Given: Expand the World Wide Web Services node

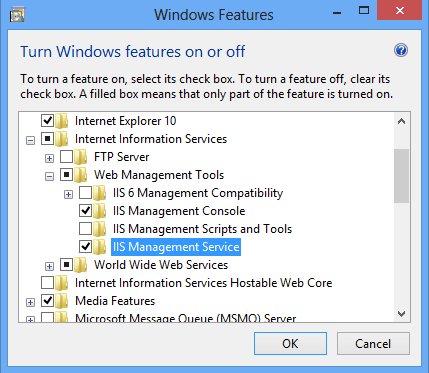Looking at the screenshot, I should tap(49, 266).
